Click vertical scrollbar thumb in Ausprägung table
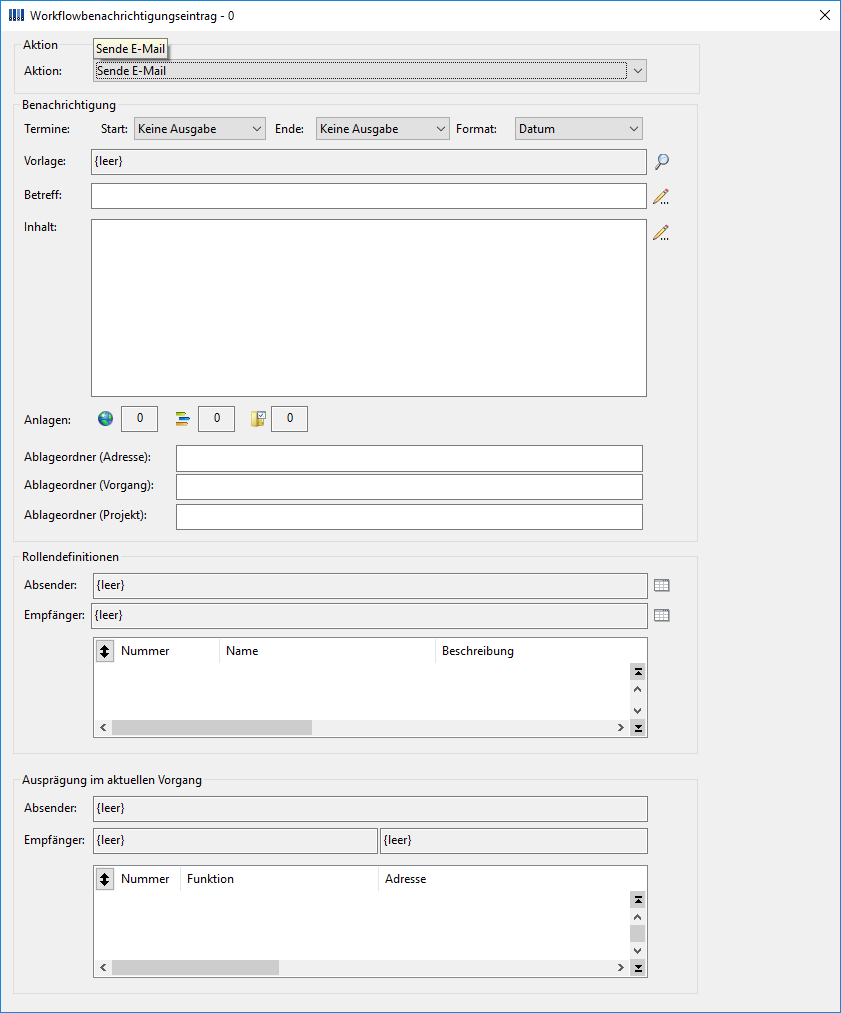The image size is (841, 1013). pos(638,934)
